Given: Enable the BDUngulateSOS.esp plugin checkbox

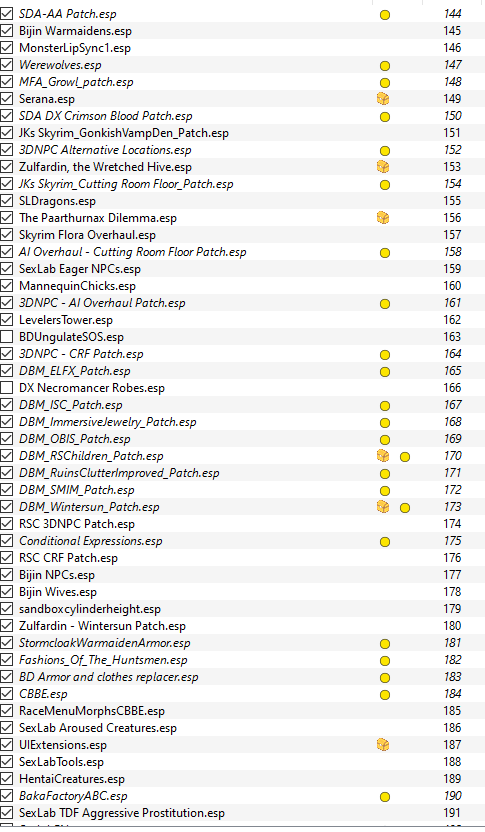Looking at the screenshot, I should coord(7,336).
